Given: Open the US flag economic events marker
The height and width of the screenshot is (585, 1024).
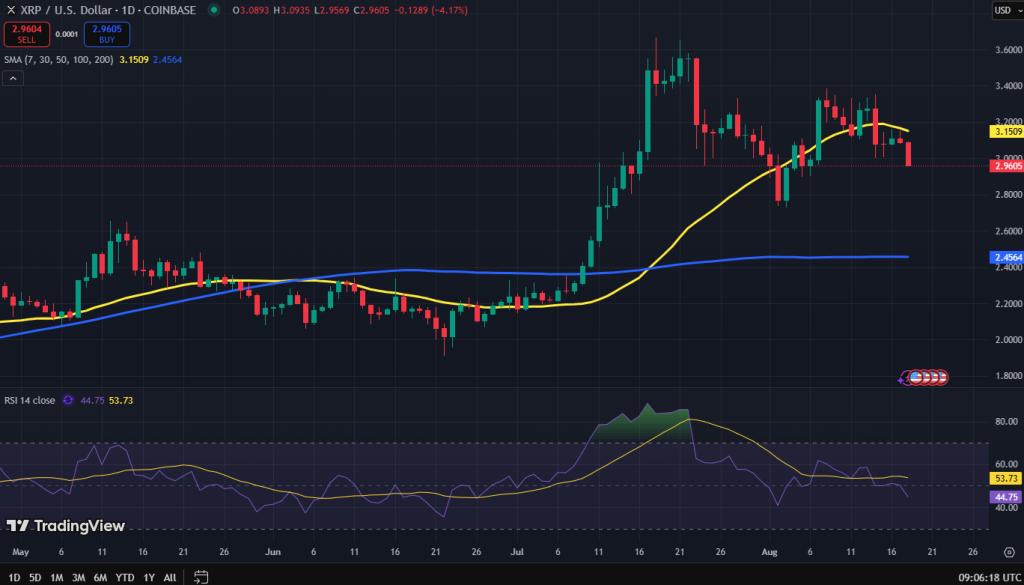Looking at the screenshot, I should (916, 377).
